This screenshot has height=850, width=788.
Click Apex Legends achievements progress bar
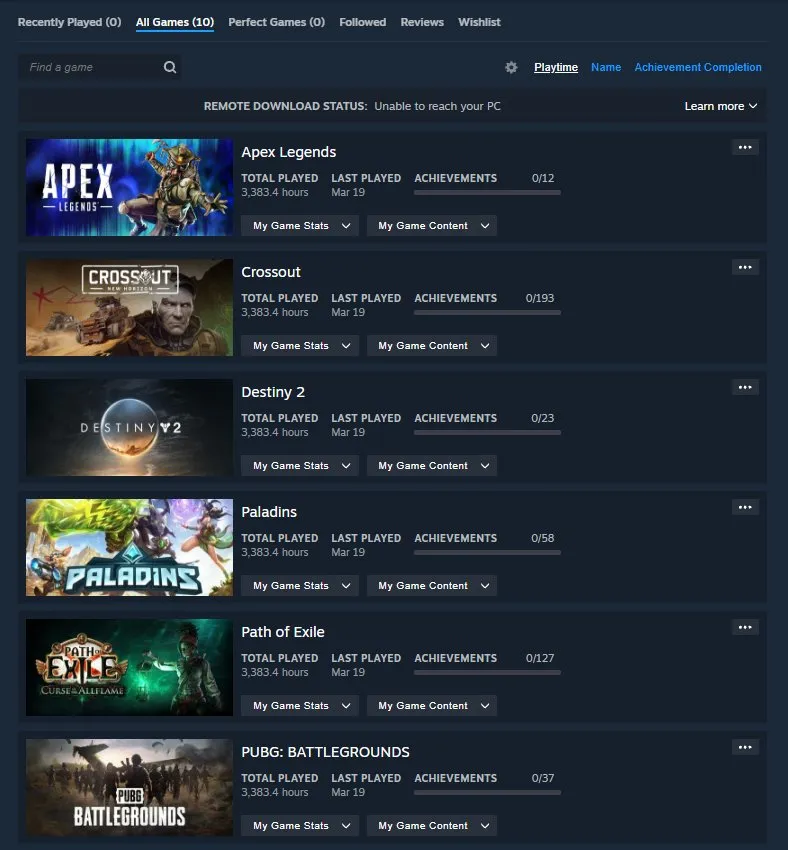pos(487,192)
